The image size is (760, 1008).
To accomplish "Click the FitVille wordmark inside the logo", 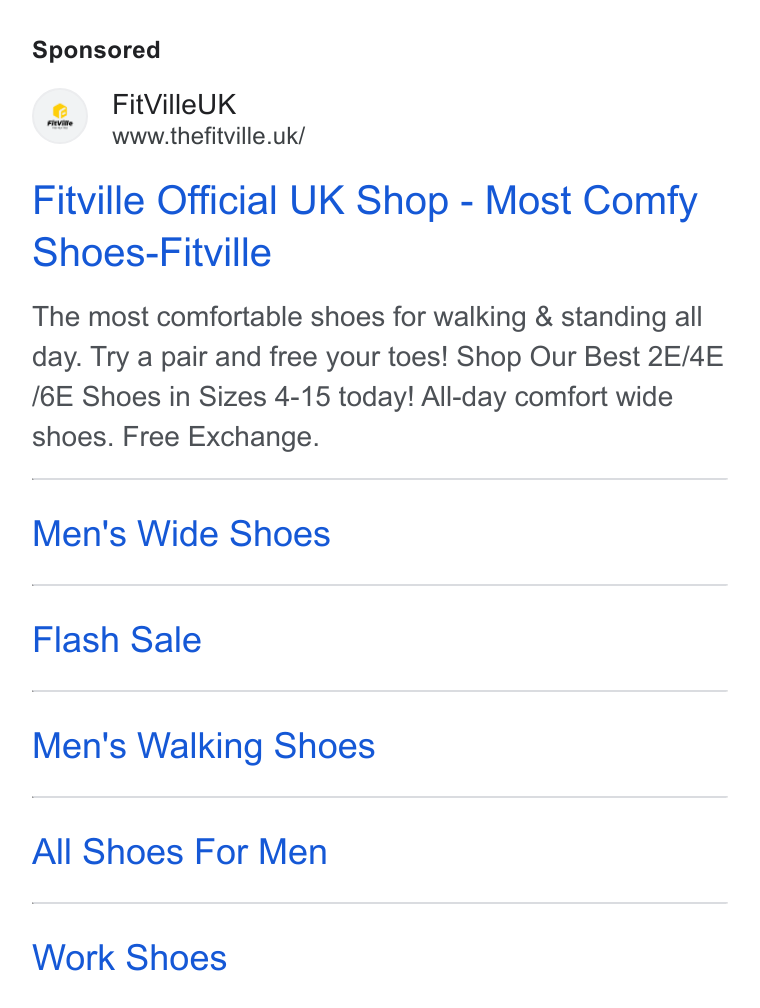I will [60, 123].
